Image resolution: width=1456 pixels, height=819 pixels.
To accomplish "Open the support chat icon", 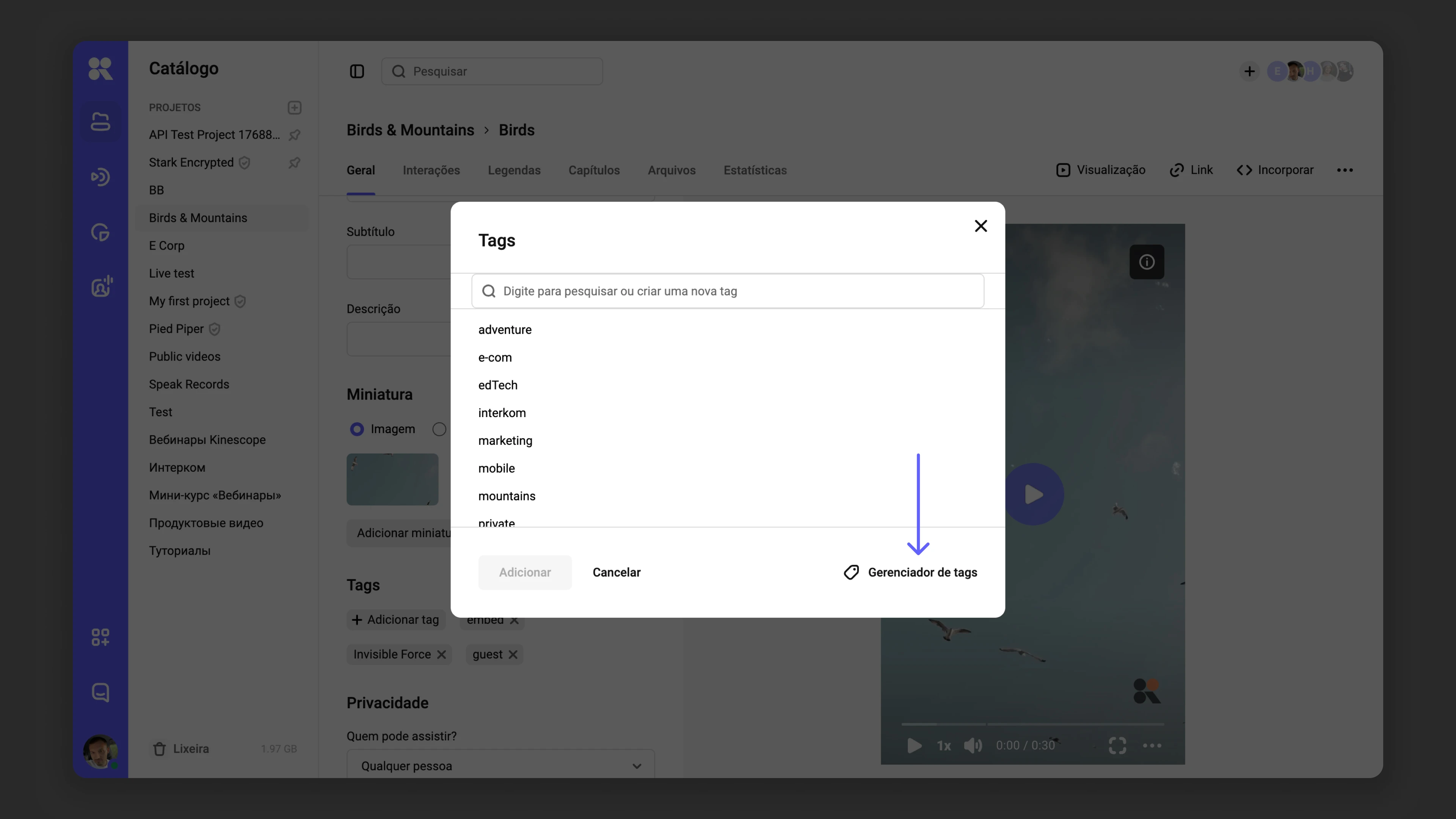I will point(100,692).
